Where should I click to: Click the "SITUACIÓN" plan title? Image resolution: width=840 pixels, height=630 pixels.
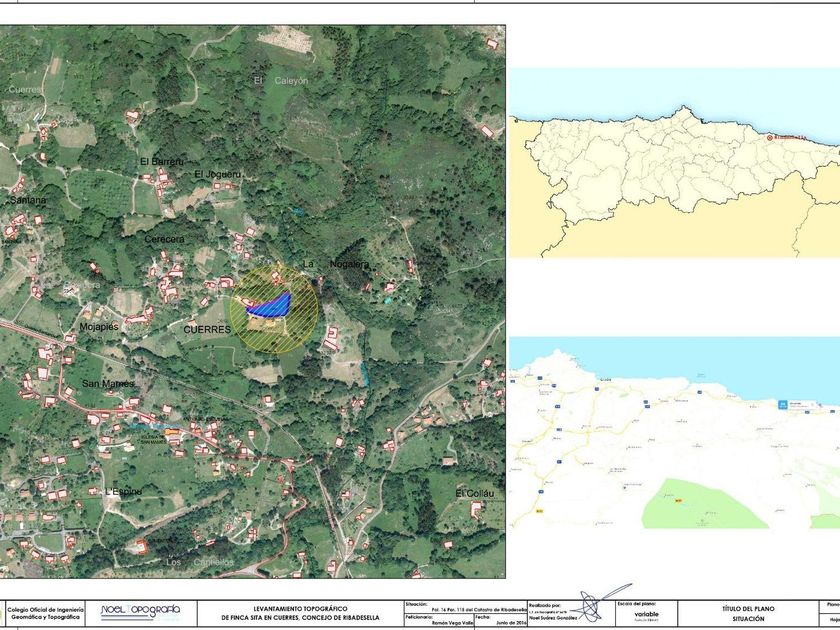coord(748,618)
